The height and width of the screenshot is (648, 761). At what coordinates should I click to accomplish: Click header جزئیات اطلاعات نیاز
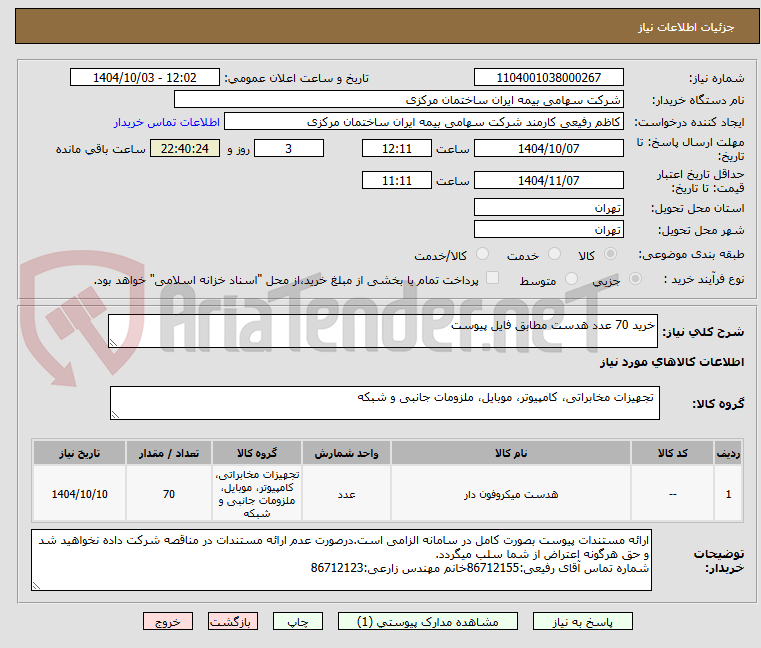[x=686, y=27]
